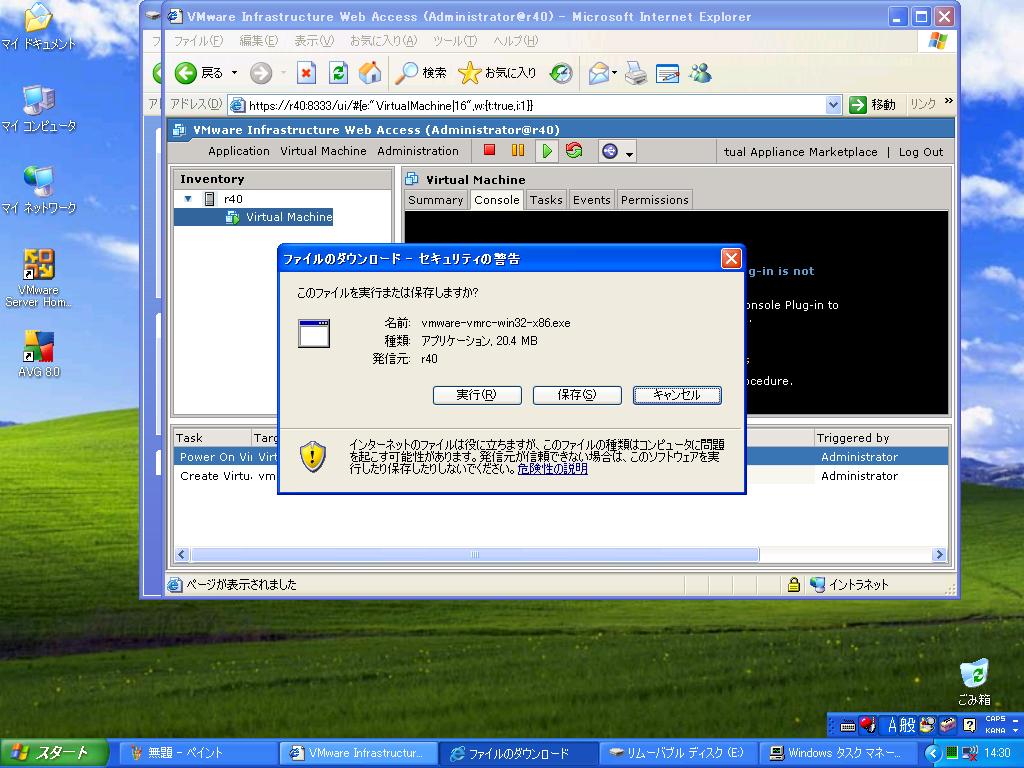Image resolution: width=1024 pixels, height=768 pixels.
Task: Collapse the r40 host tree node
Action: (188, 199)
